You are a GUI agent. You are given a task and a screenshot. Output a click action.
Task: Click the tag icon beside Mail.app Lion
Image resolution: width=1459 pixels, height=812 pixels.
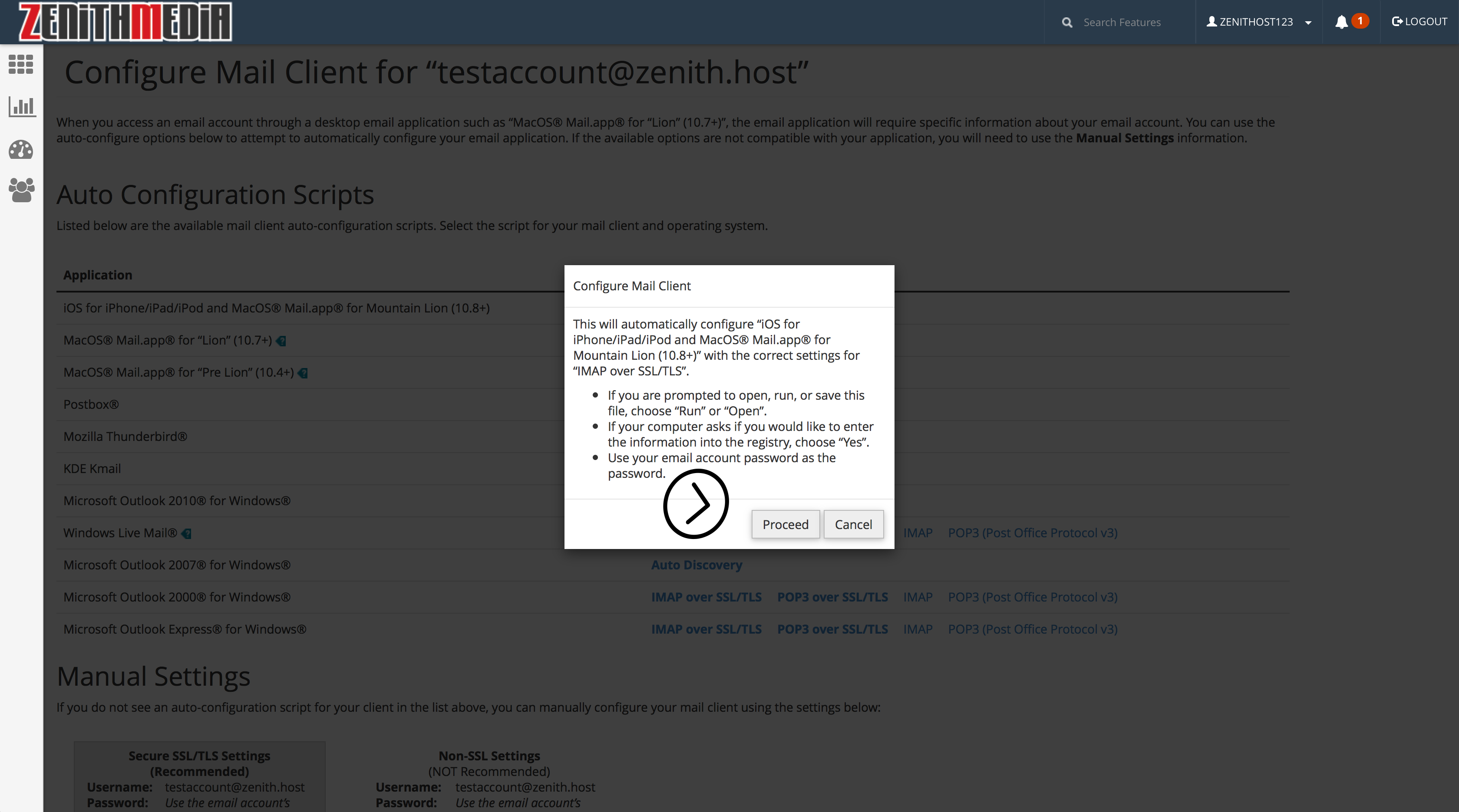click(x=281, y=341)
